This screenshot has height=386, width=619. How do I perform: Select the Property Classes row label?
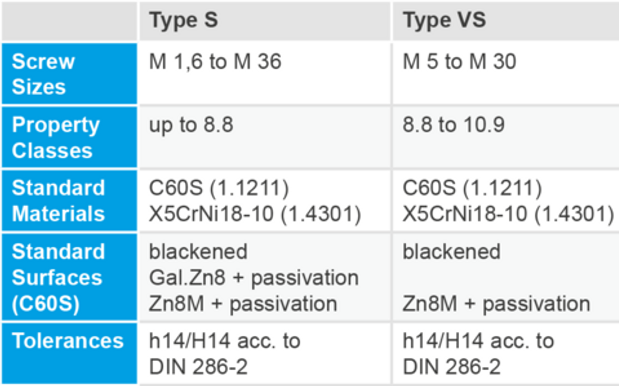pos(69,137)
